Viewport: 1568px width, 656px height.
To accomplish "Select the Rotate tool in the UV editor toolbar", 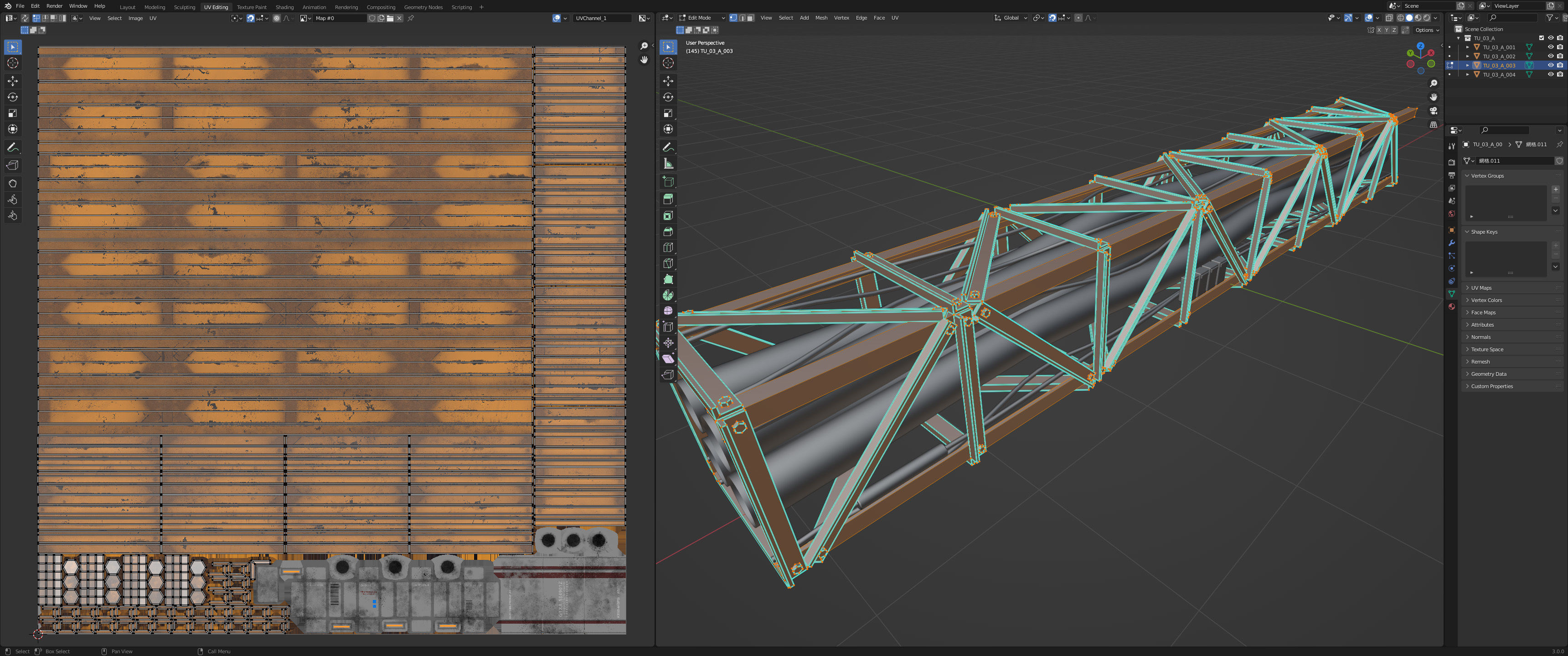I will 13,97.
